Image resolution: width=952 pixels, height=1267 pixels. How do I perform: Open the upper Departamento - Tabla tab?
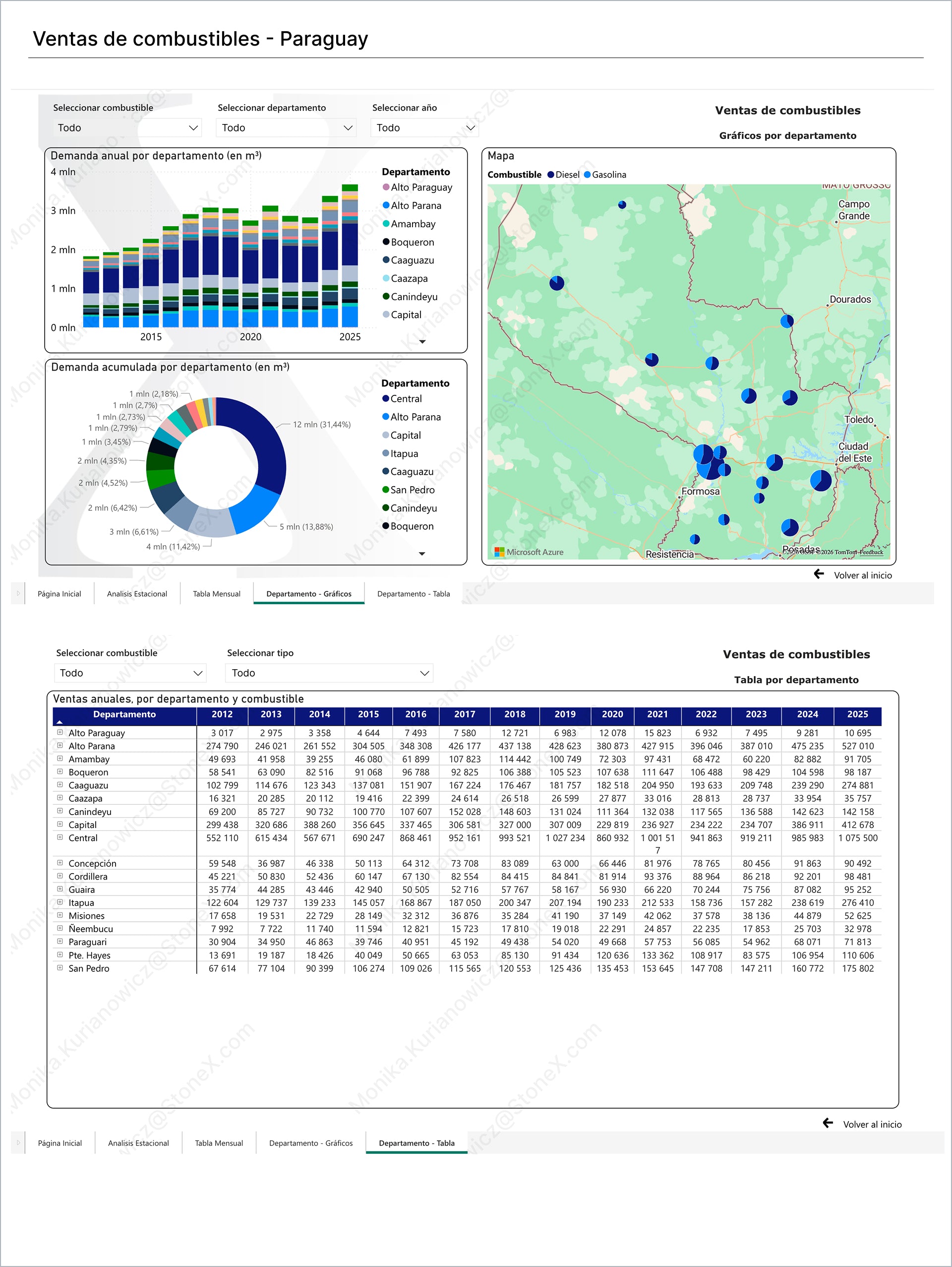[414, 594]
